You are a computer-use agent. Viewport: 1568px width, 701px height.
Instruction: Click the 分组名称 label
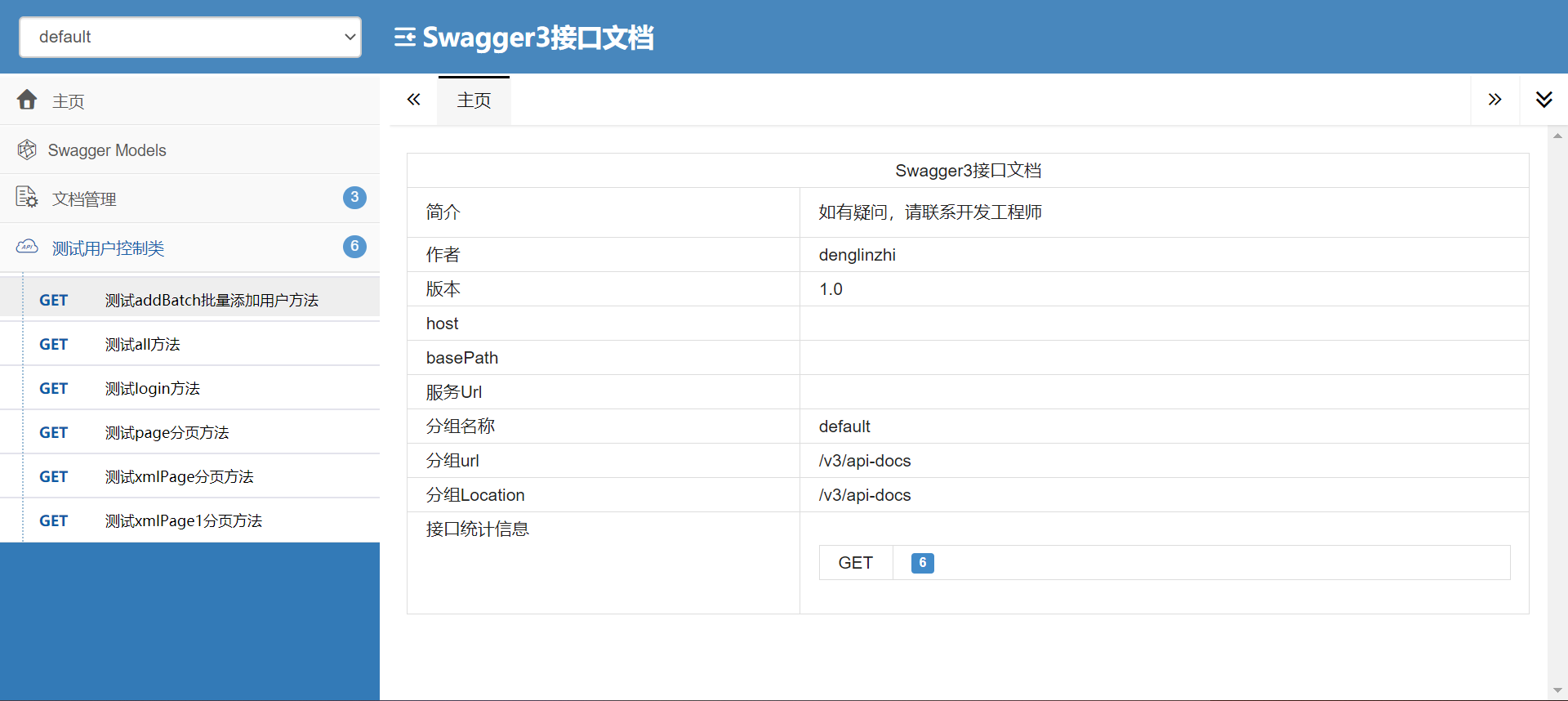pyautogui.click(x=461, y=426)
